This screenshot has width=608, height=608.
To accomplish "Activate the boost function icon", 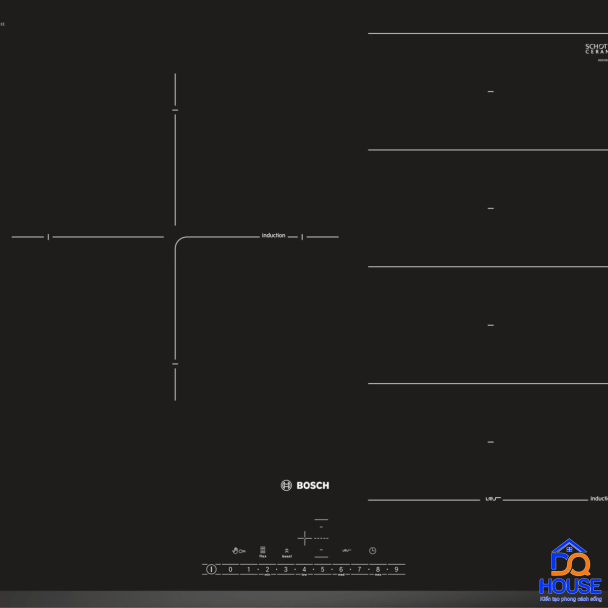I will [287, 553].
